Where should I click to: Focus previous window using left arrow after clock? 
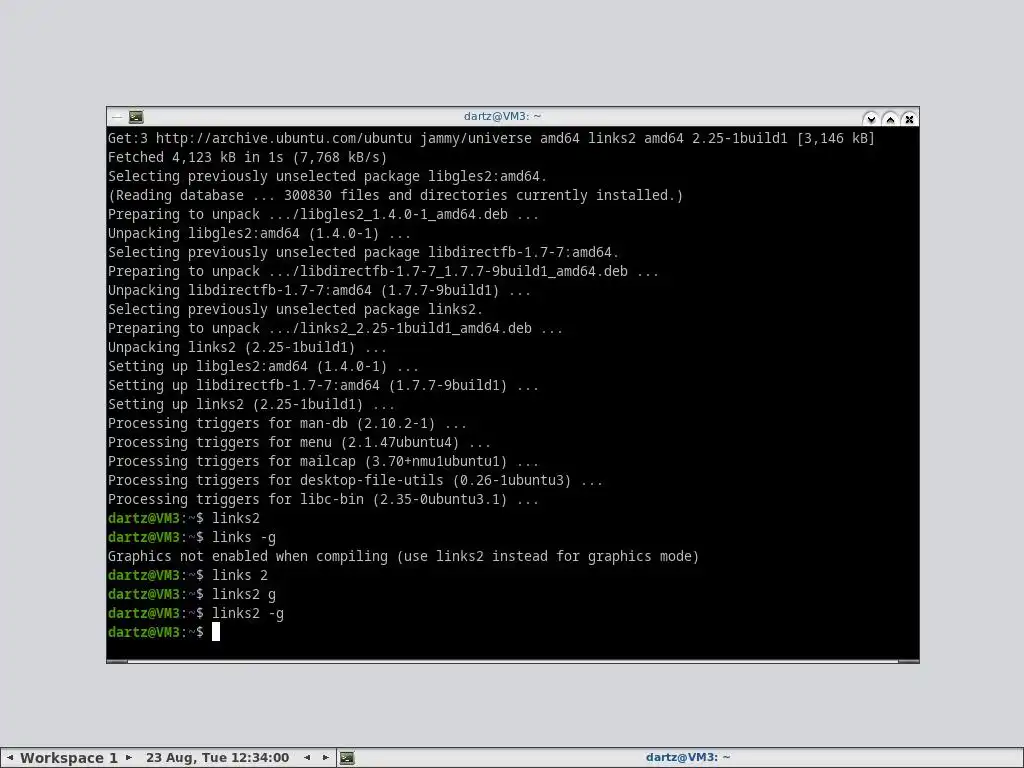[307, 758]
